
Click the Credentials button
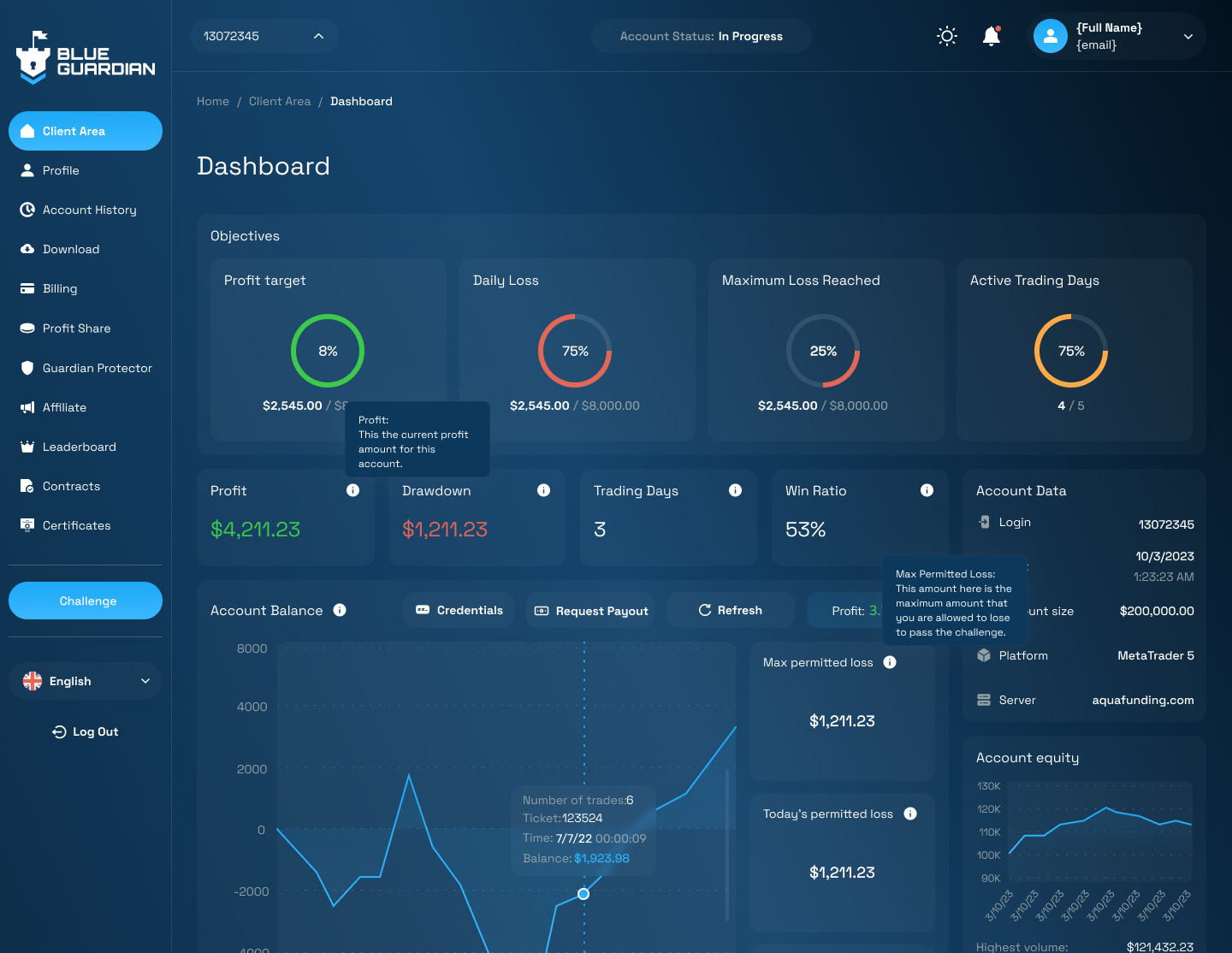coord(459,610)
